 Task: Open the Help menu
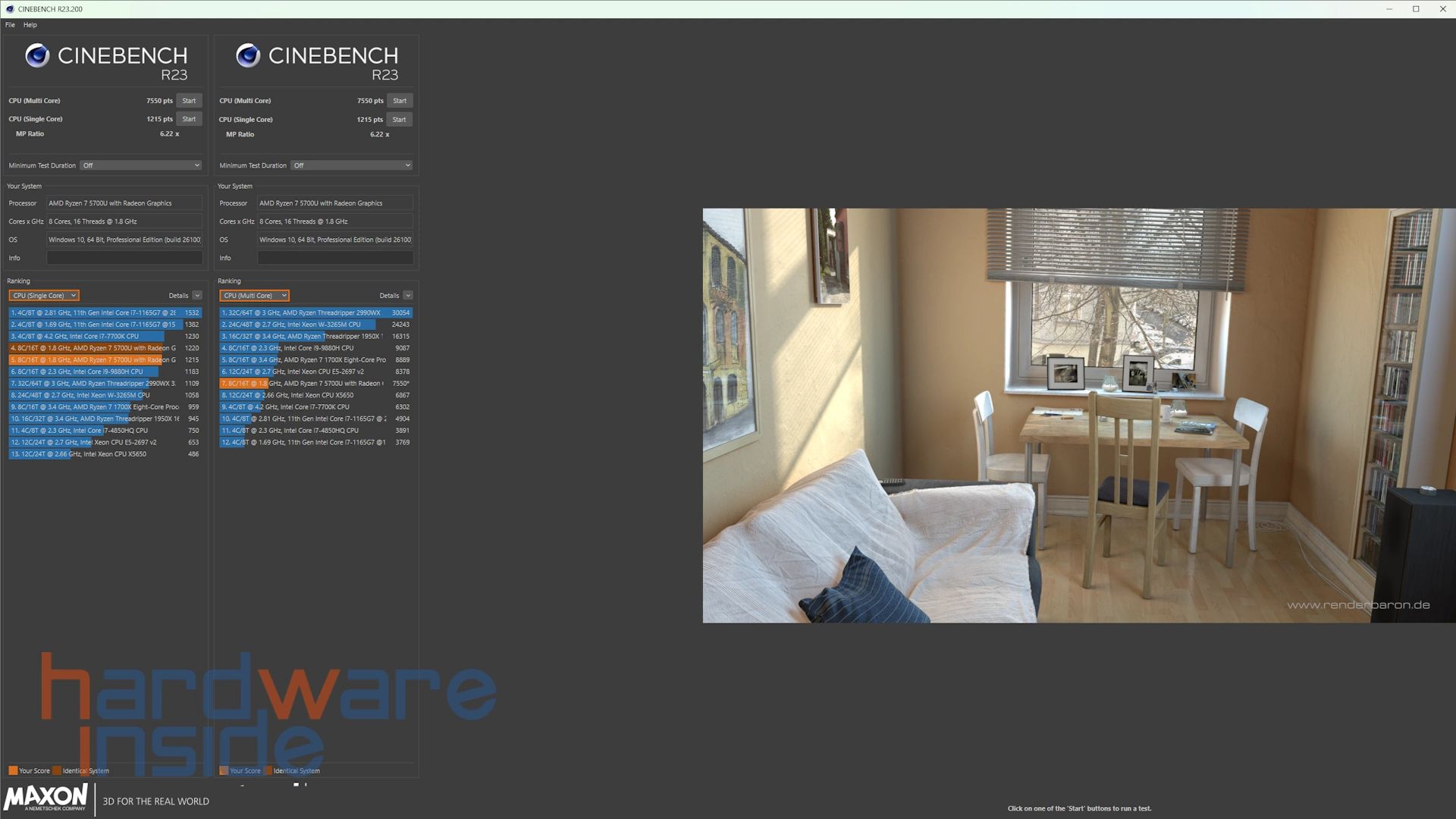[x=30, y=25]
